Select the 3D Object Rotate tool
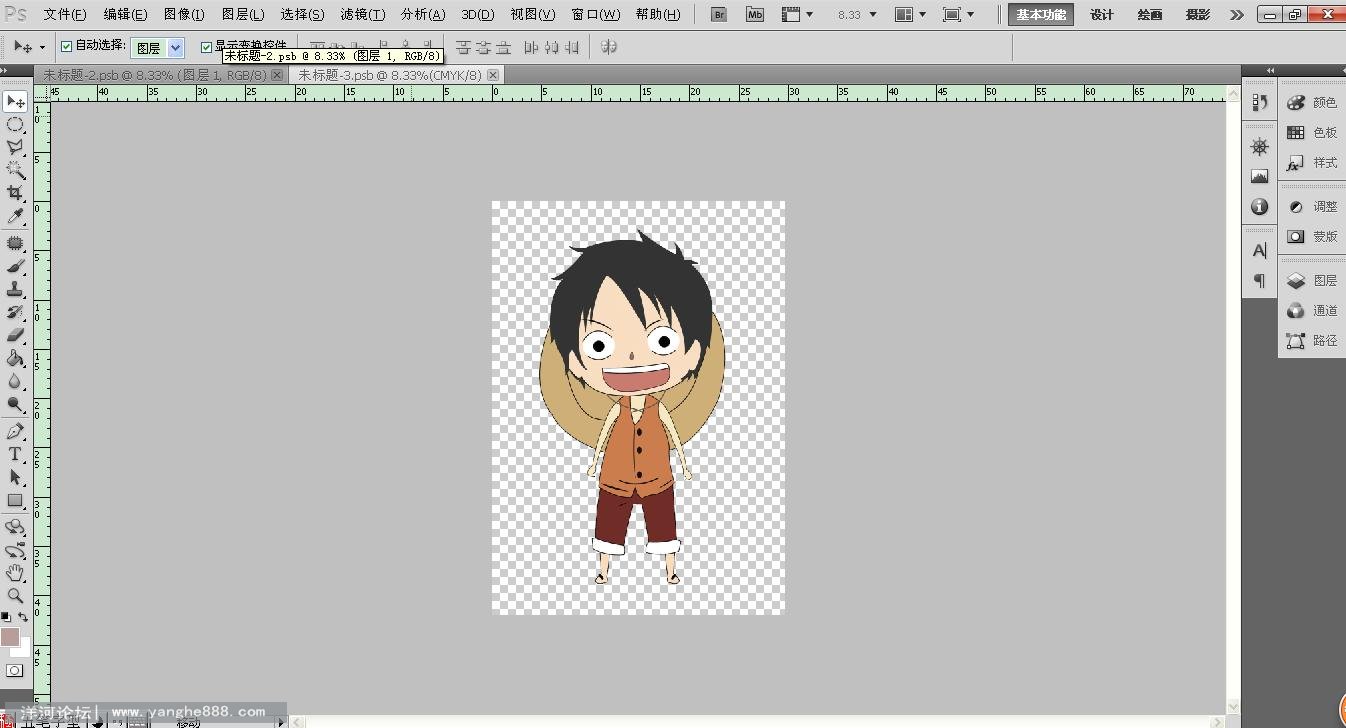This screenshot has height=728, width=1346. click(15, 527)
